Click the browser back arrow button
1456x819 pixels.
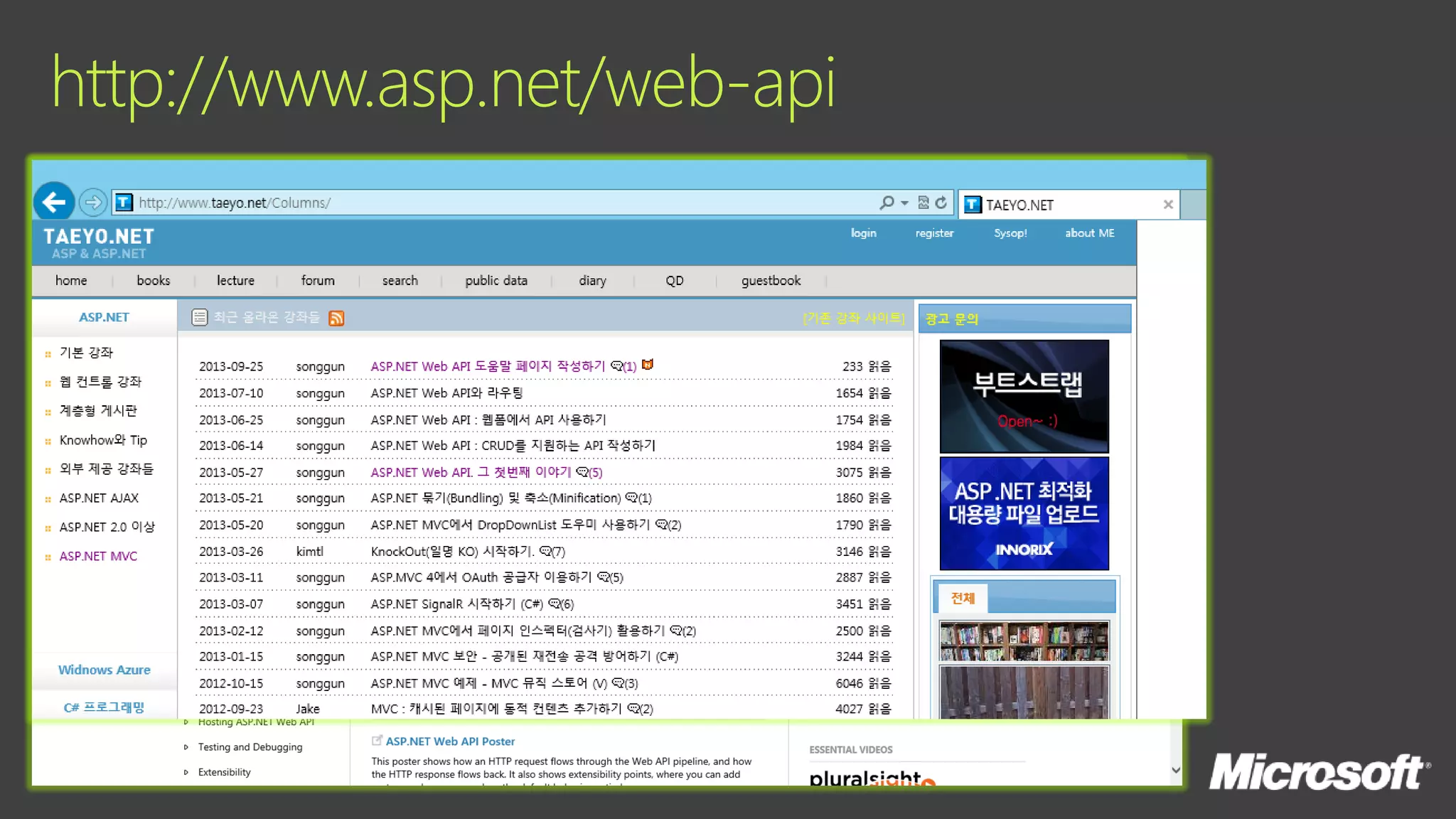(x=54, y=203)
